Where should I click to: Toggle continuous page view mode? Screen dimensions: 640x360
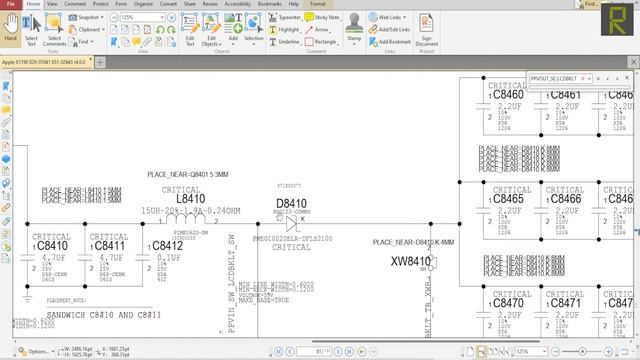tap(482, 351)
